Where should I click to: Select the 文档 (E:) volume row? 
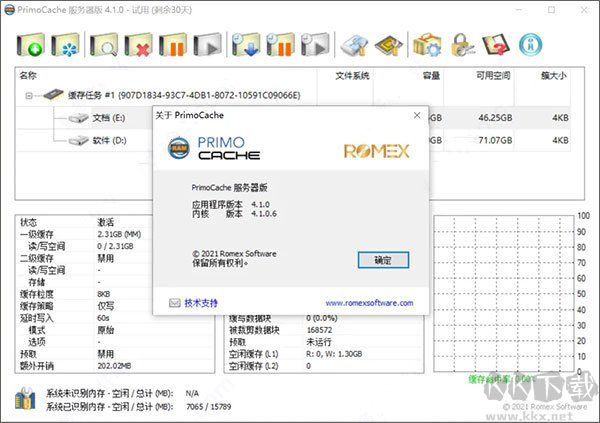coord(293,118)
